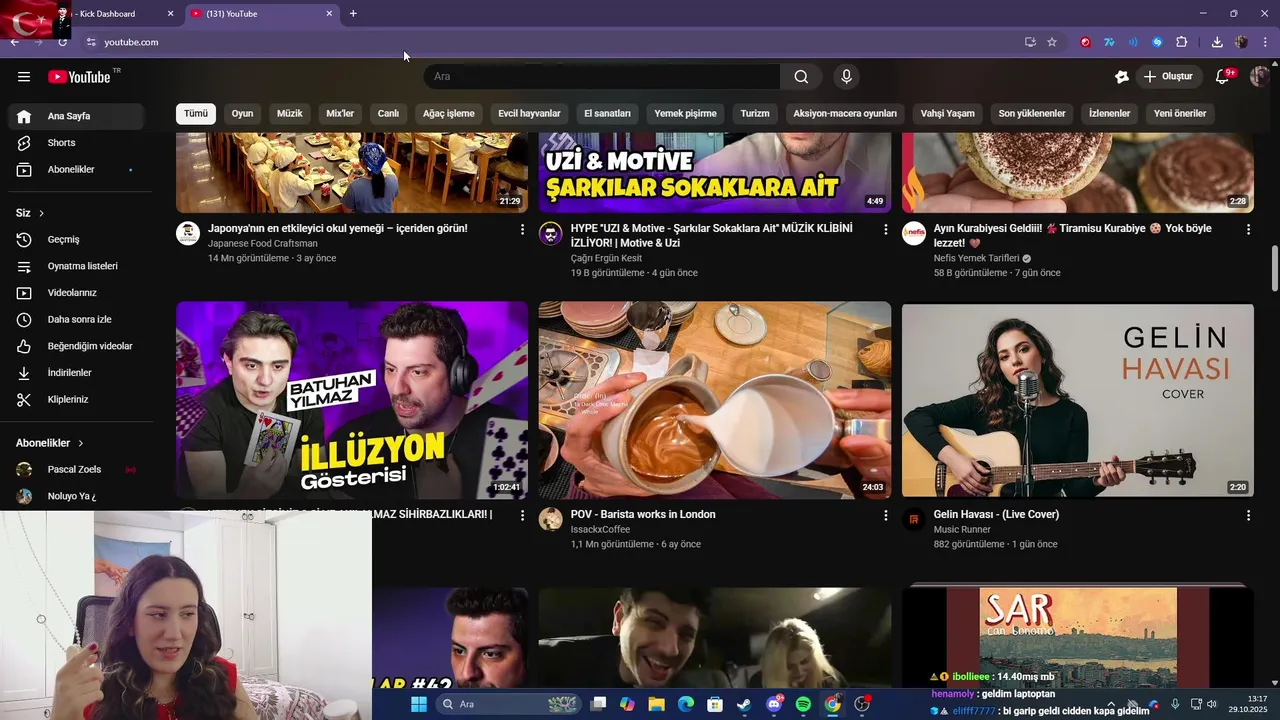1280x720 pixels.
Task: Open Chrome downloads
Action: (1217, 42)
